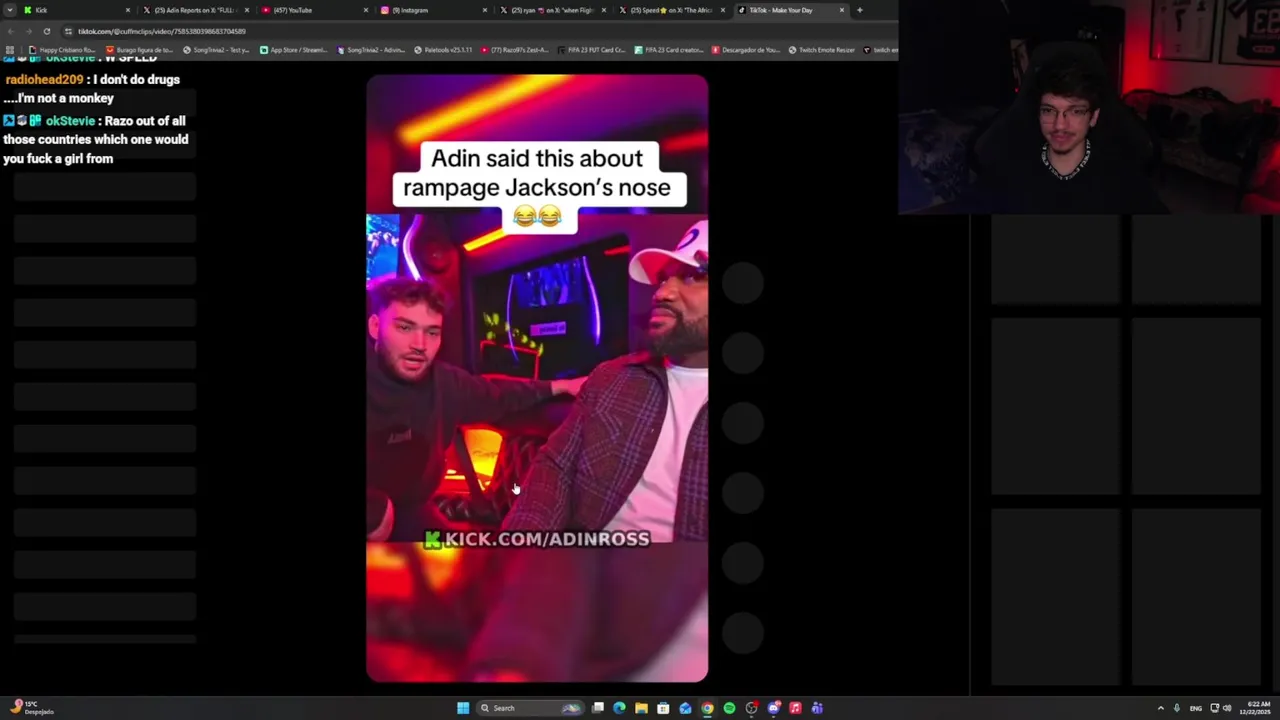Go forward in browser history
This screenshot has height=720, width=1280.
(28, 31)
